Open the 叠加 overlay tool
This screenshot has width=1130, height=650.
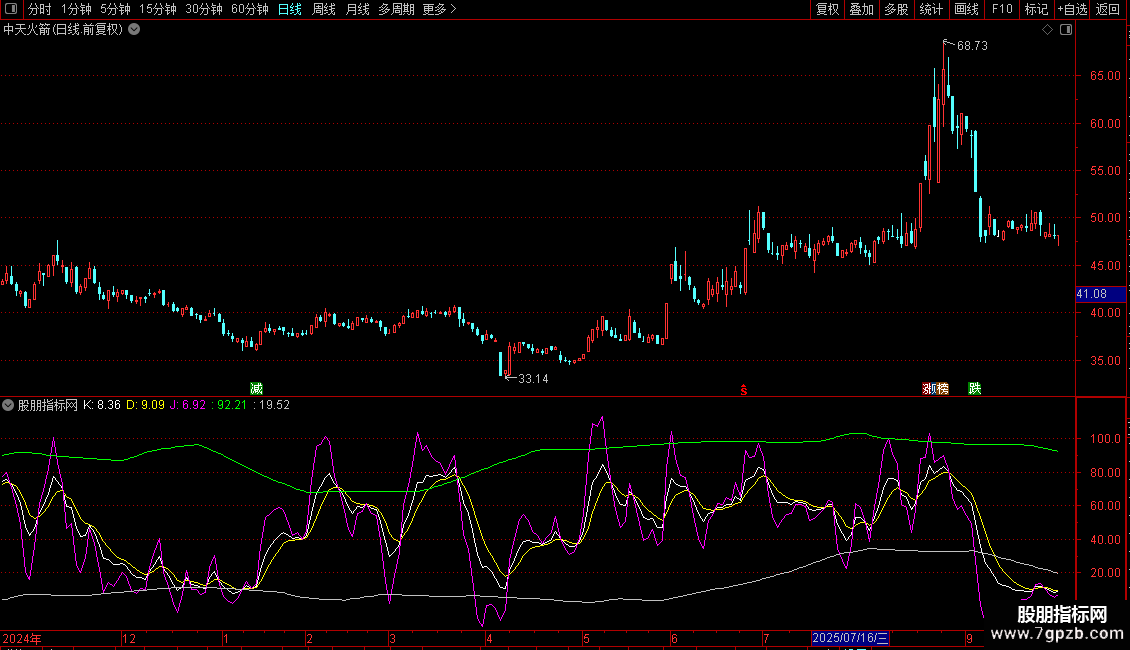pyautogui.click(x=862, y=9)
